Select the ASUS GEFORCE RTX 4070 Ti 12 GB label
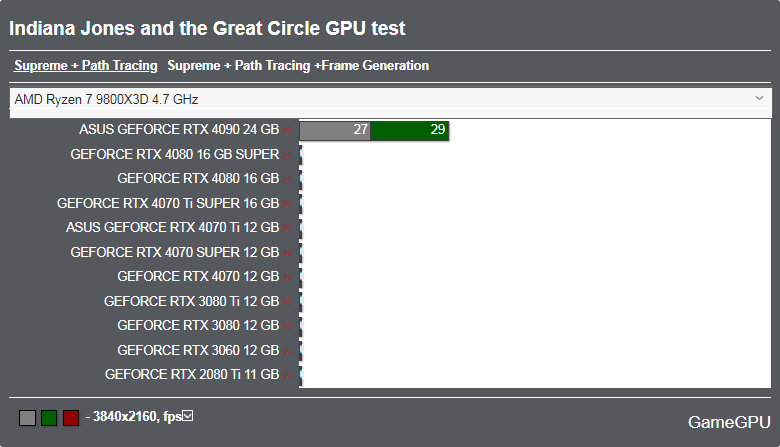Viewport: 780px width, 447px height. [x=173, y=227]
